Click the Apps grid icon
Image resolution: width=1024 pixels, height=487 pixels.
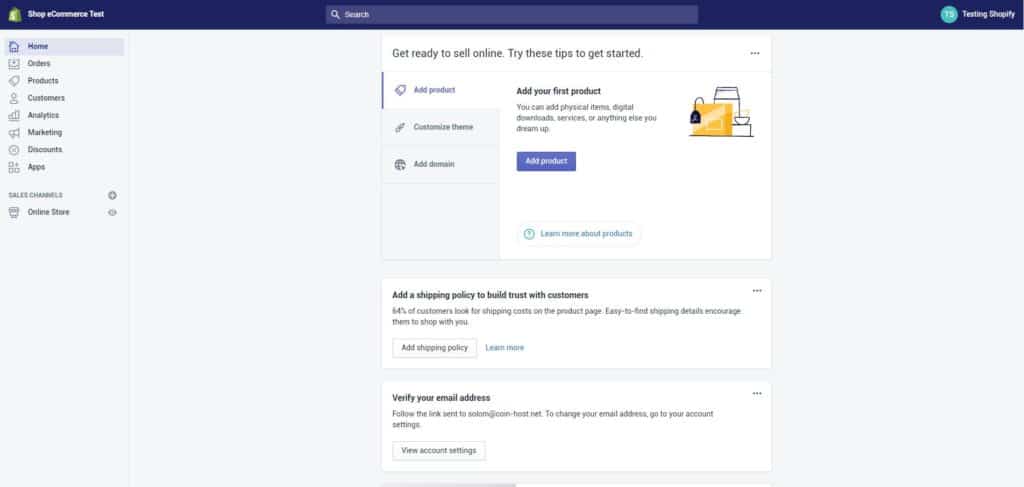coord(14,167)
